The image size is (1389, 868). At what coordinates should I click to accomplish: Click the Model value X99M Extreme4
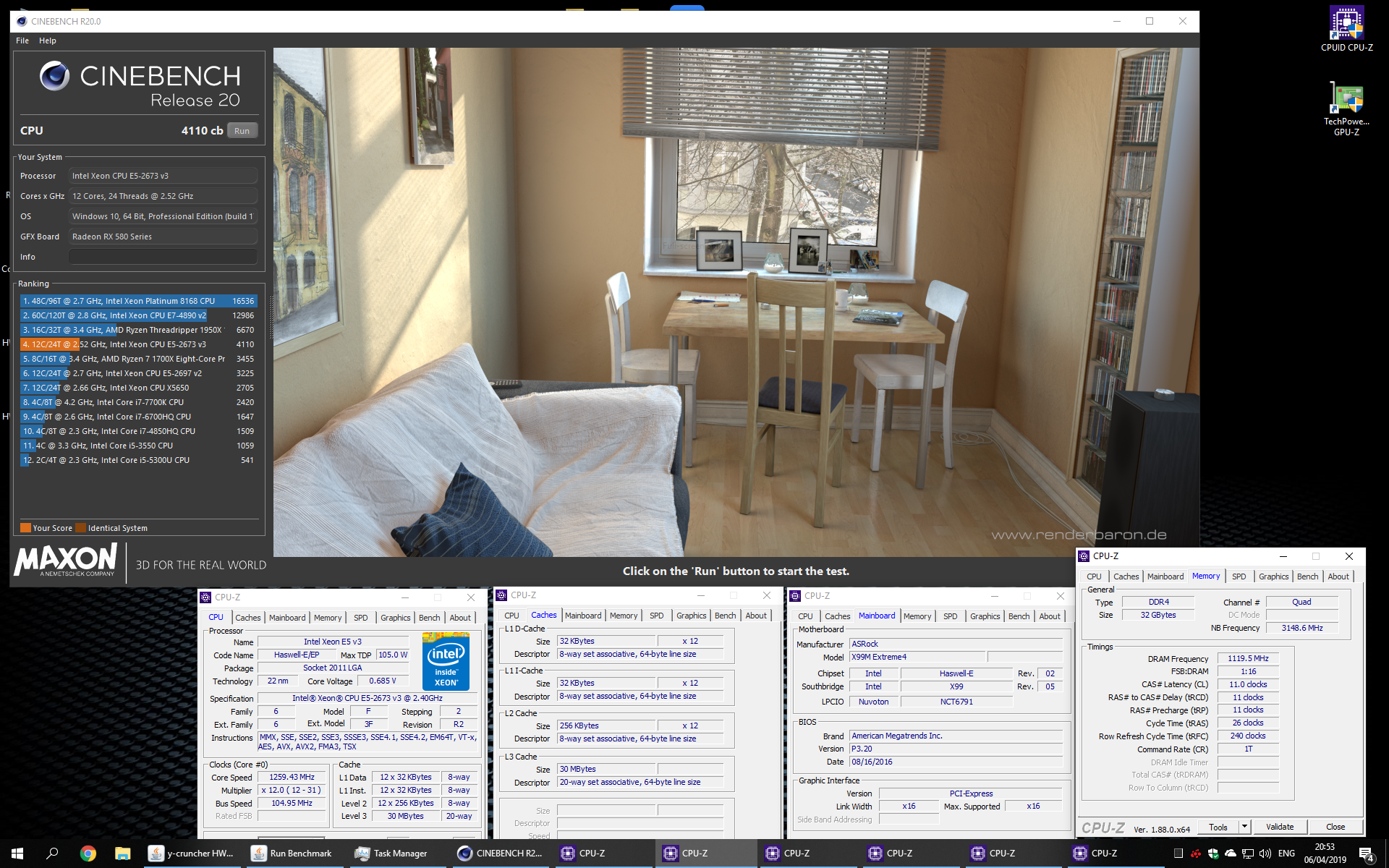point(917,657)
